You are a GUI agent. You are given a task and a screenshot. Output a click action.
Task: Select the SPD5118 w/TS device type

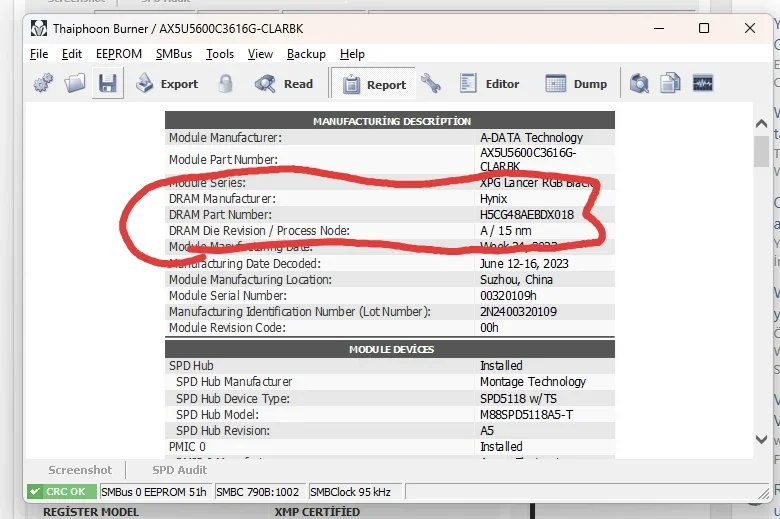point(518,399)
